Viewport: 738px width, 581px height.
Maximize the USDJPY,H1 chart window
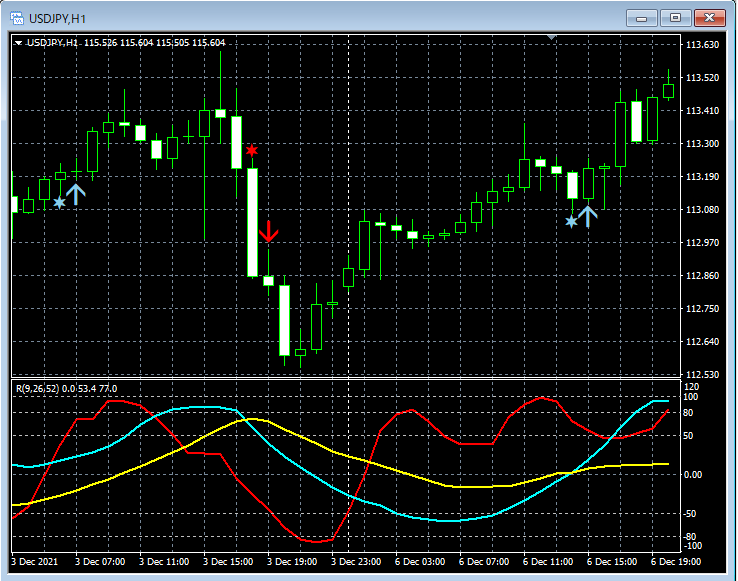click(675, 18)
